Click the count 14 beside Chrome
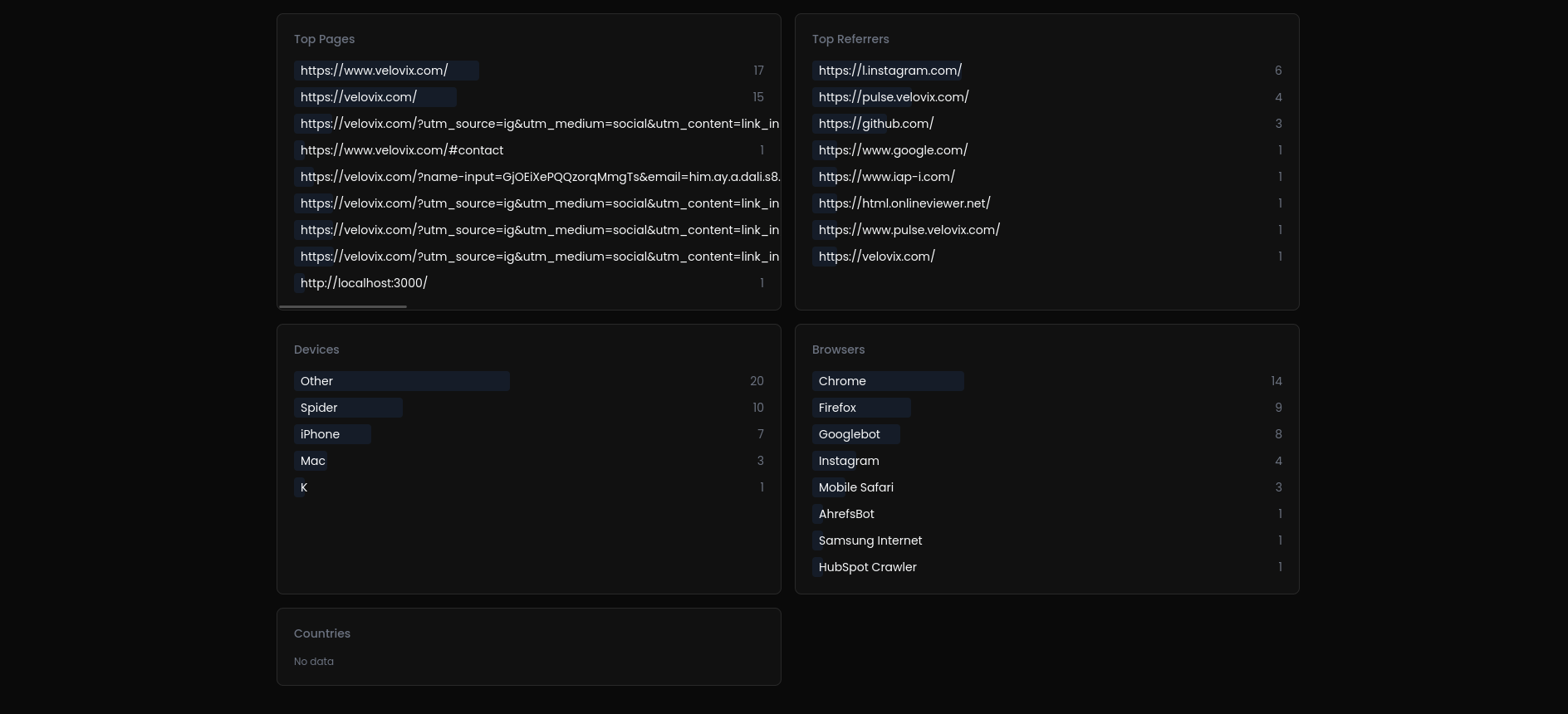1568x714 pixels. point(1276,381)
